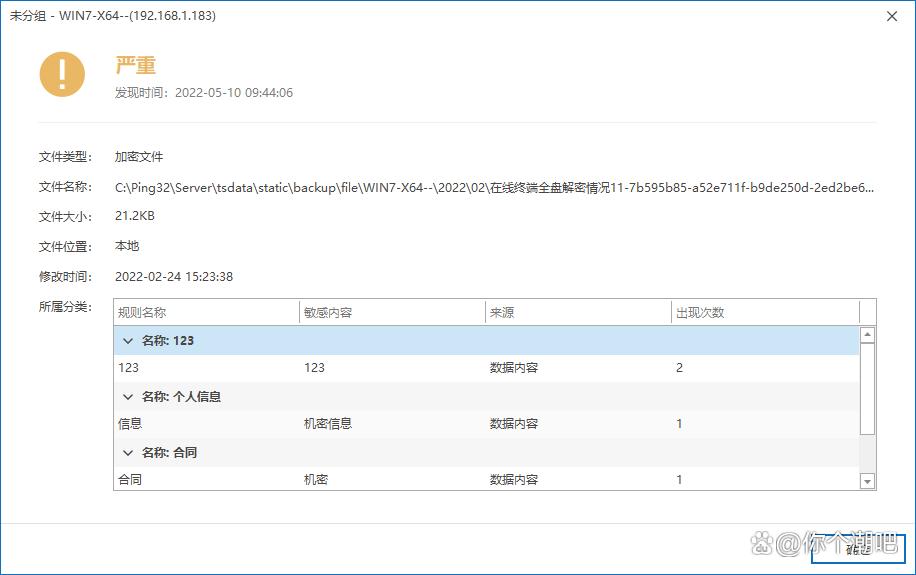Collapse the 名称: 123 group
Screen dimensions: 916x575
pyautogui.click(x=128, y=341)
